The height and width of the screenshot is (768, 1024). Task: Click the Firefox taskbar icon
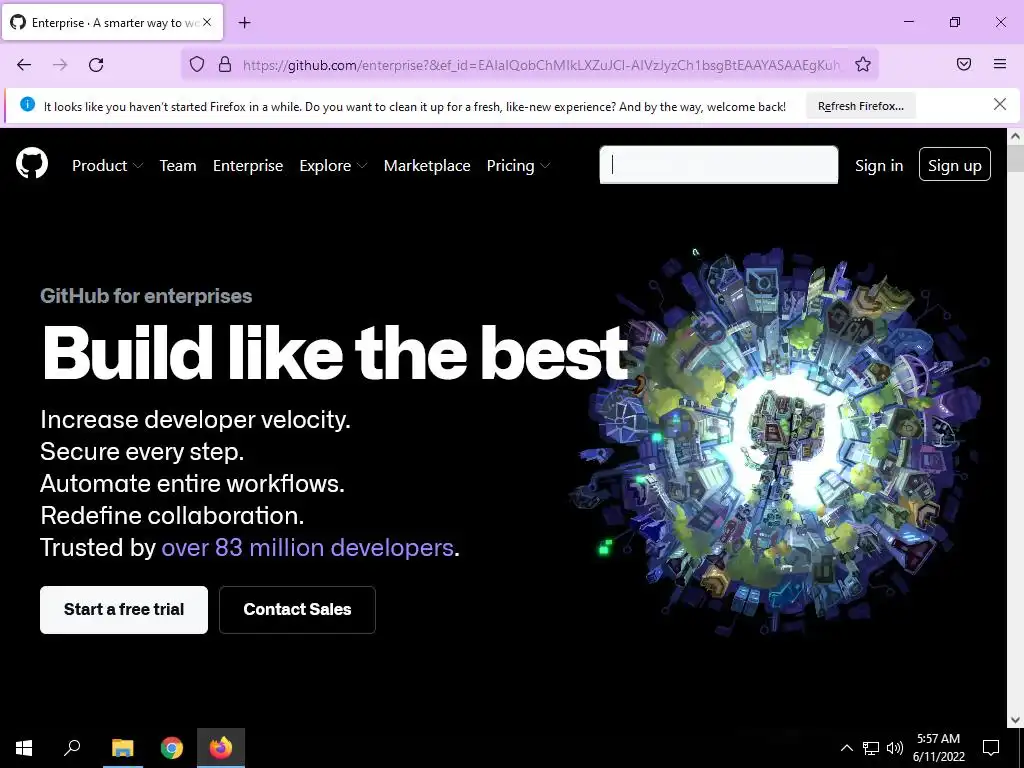[221, 748]
